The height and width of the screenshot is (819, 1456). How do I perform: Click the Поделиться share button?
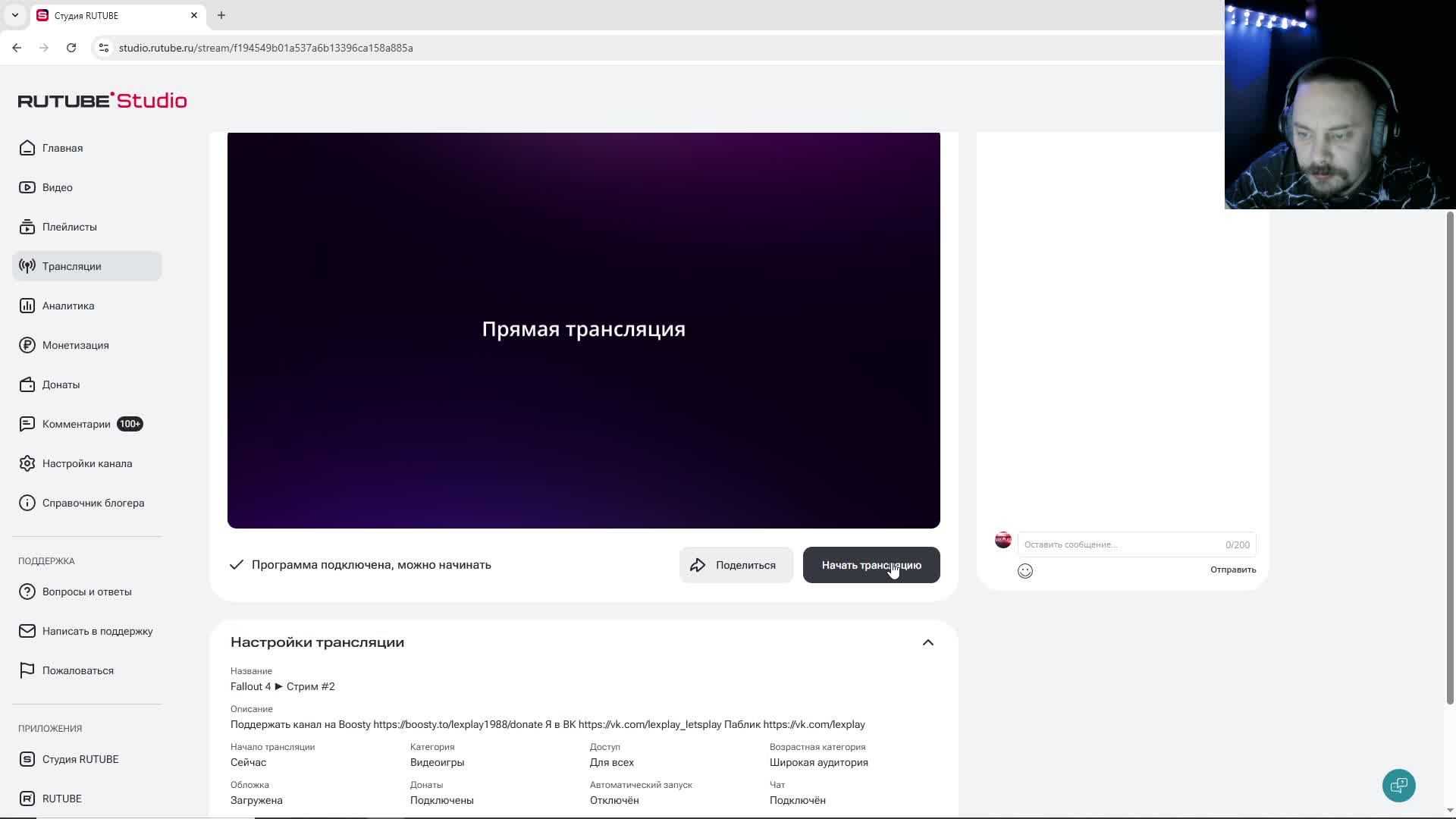(x=735, y=565)
